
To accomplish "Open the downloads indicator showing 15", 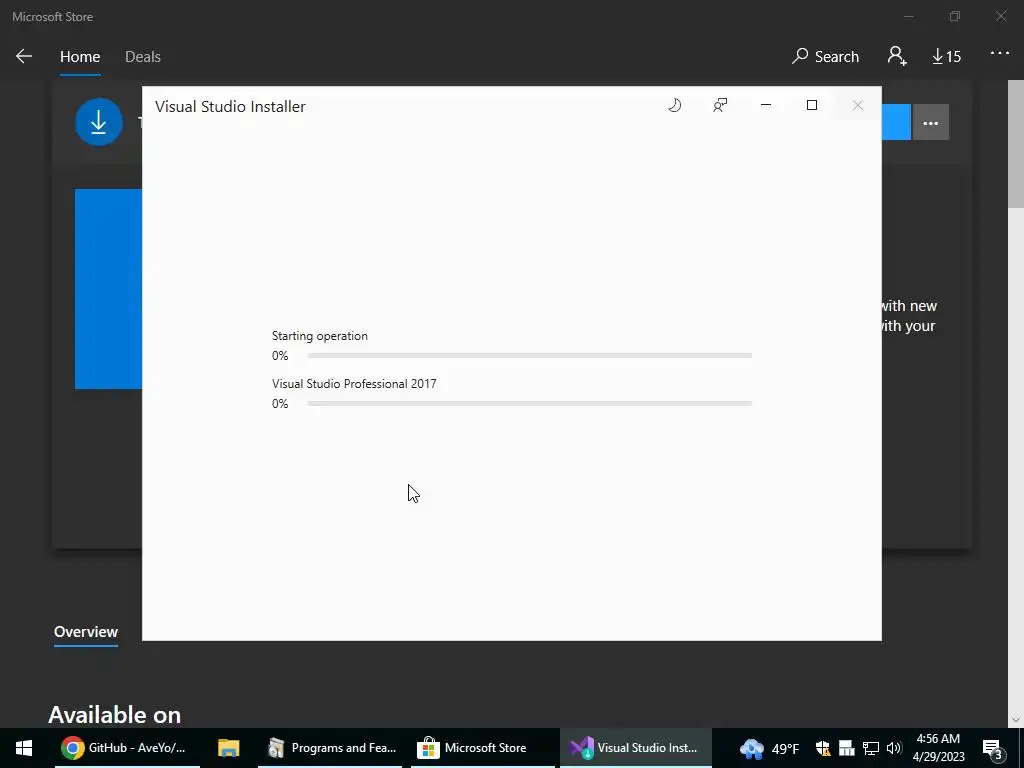I will [946, 57].
